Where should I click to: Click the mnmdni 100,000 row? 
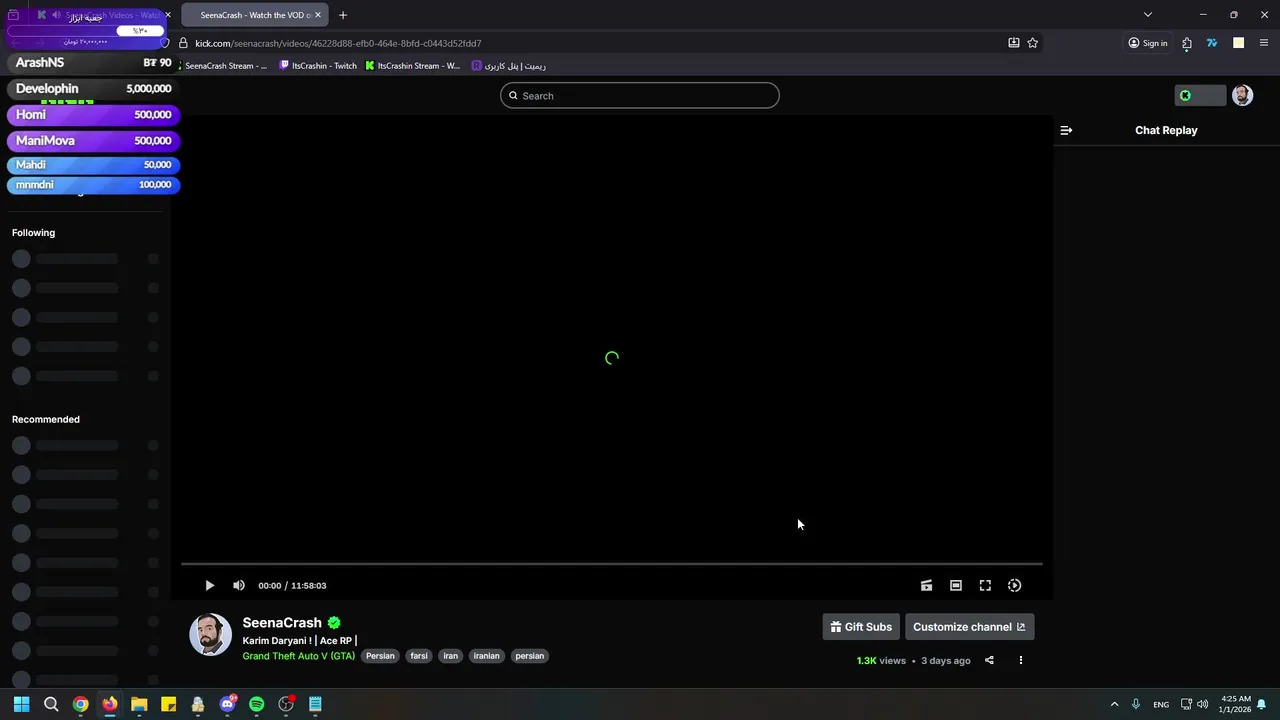point(93,185)
